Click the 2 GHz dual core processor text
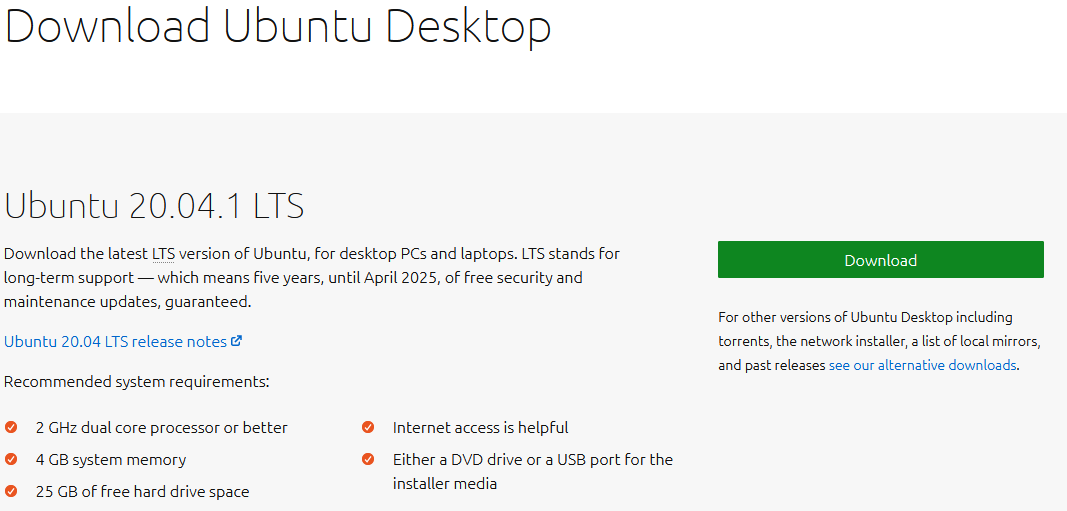 click(161, 428)
